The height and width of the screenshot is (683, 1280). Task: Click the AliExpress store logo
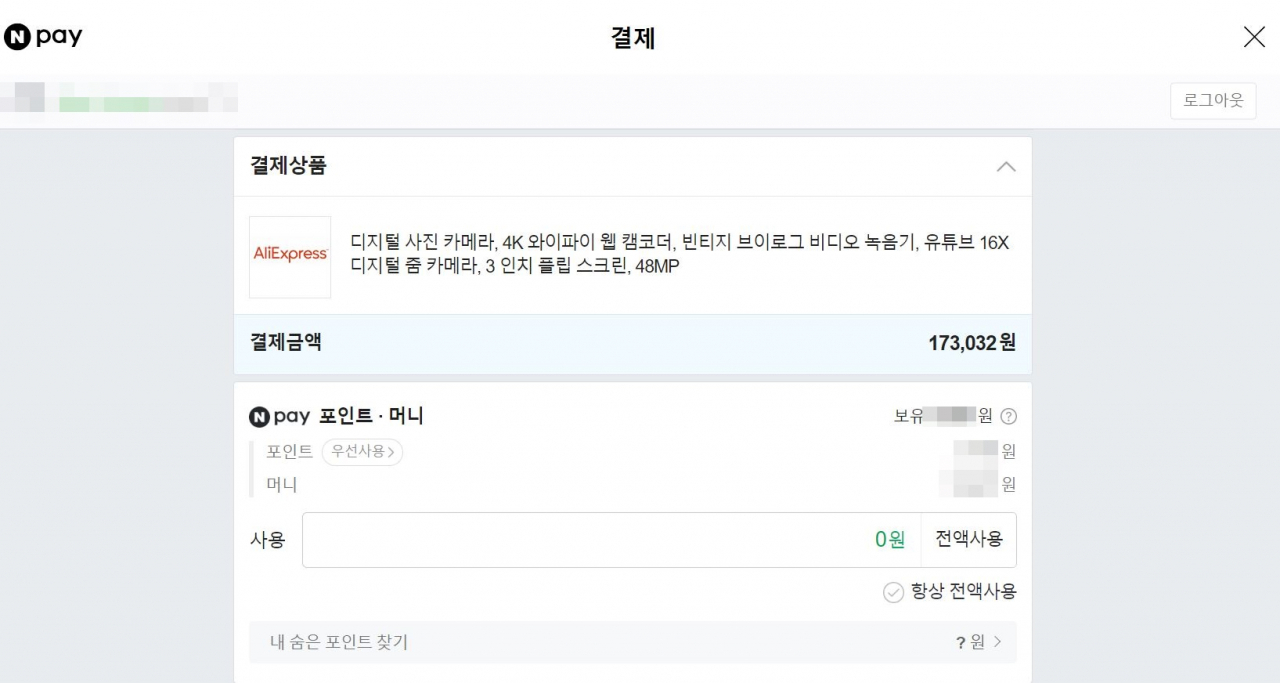(289, 256)
